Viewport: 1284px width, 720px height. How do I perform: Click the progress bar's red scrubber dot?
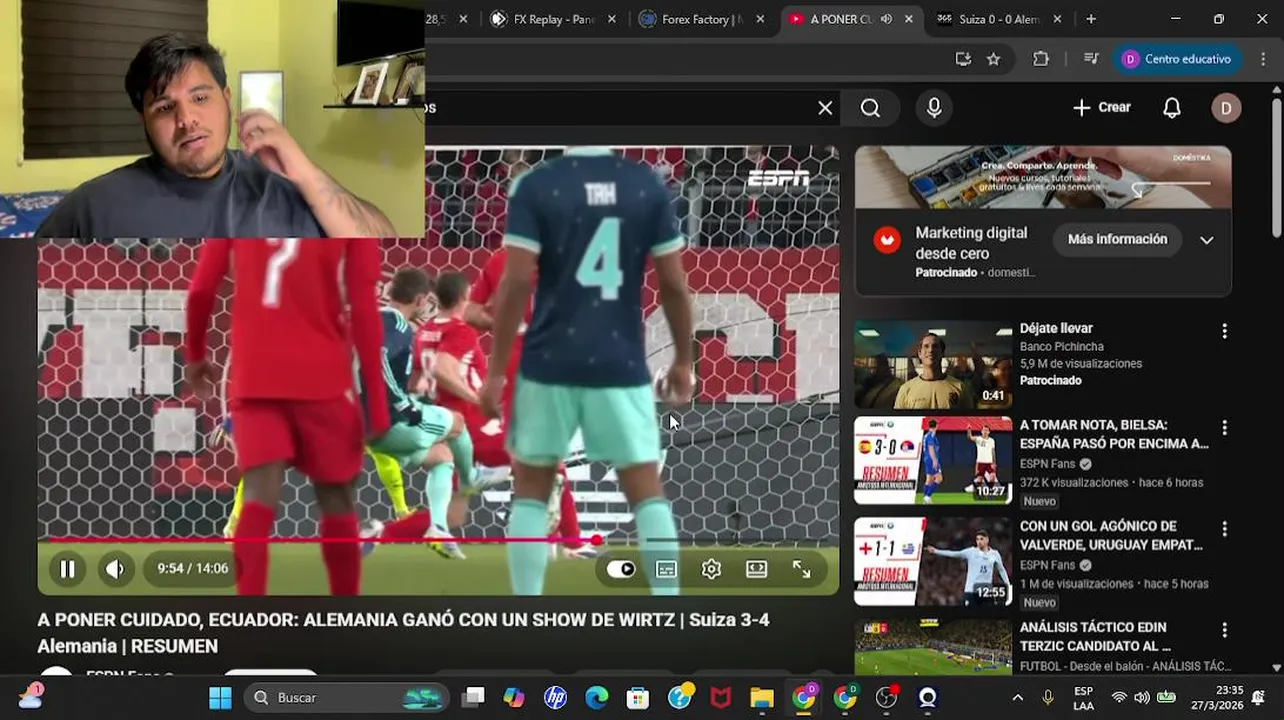[x=597, y=540]
